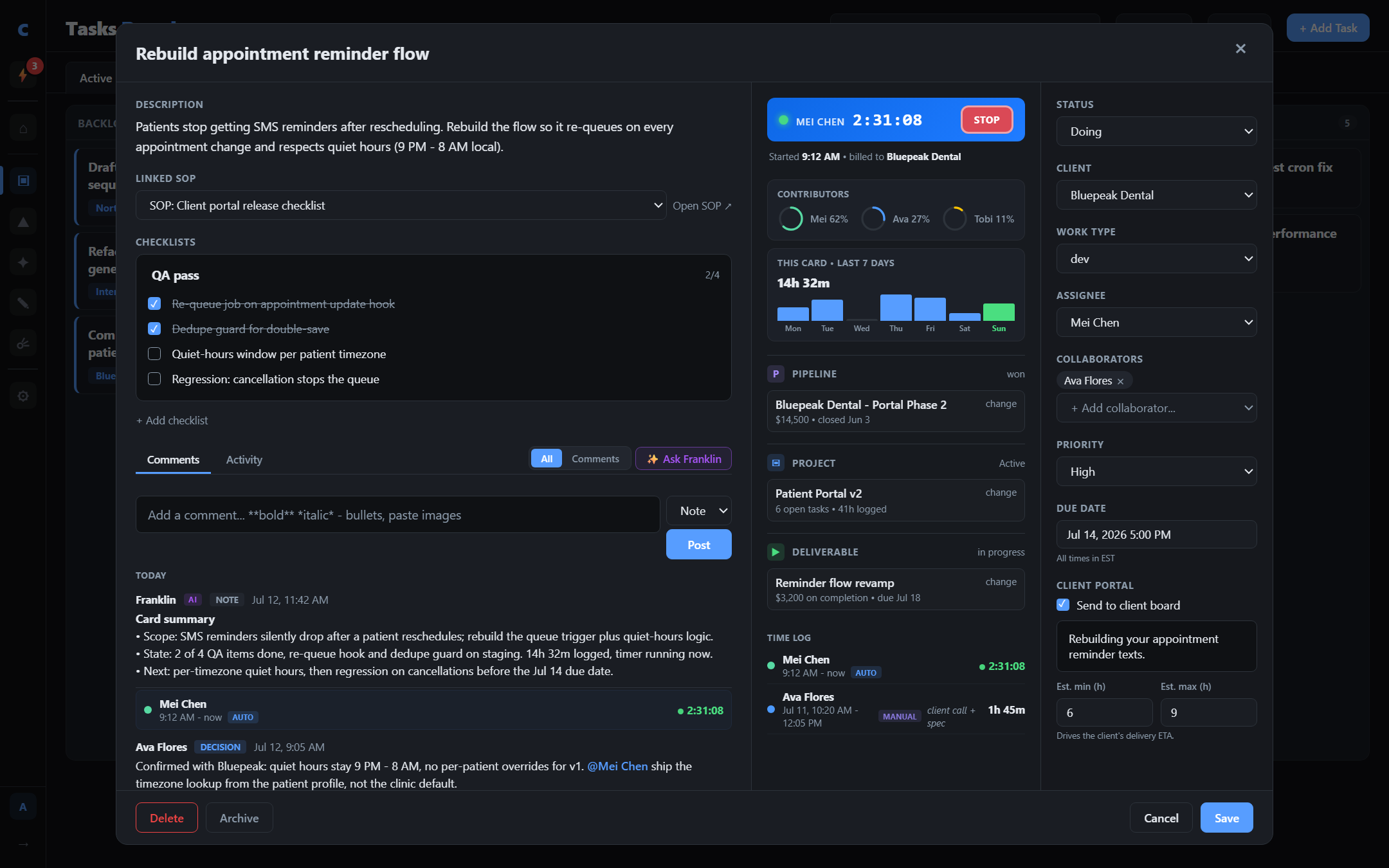Open the four-point star sidebar icon
1389x868 pixels.
coord(23,262)
